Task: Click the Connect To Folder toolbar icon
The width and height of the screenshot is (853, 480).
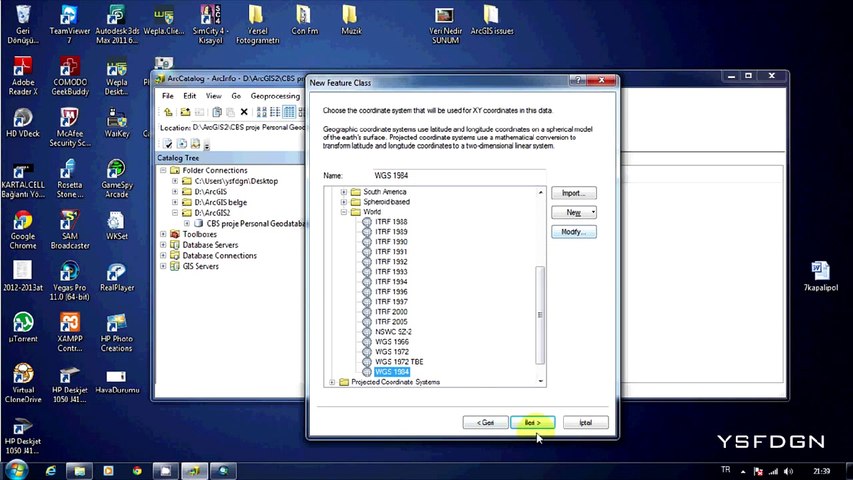Action: [184, 112]
